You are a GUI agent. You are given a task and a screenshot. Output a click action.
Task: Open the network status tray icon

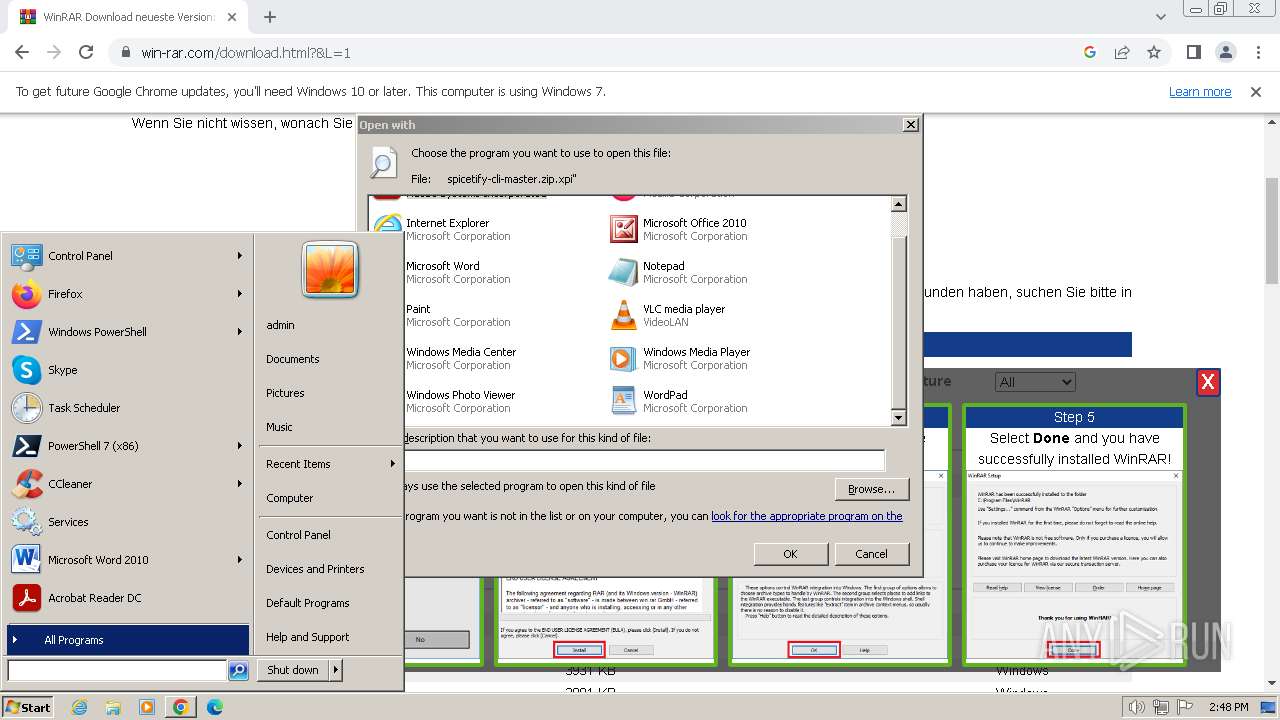click(1161, 708)
